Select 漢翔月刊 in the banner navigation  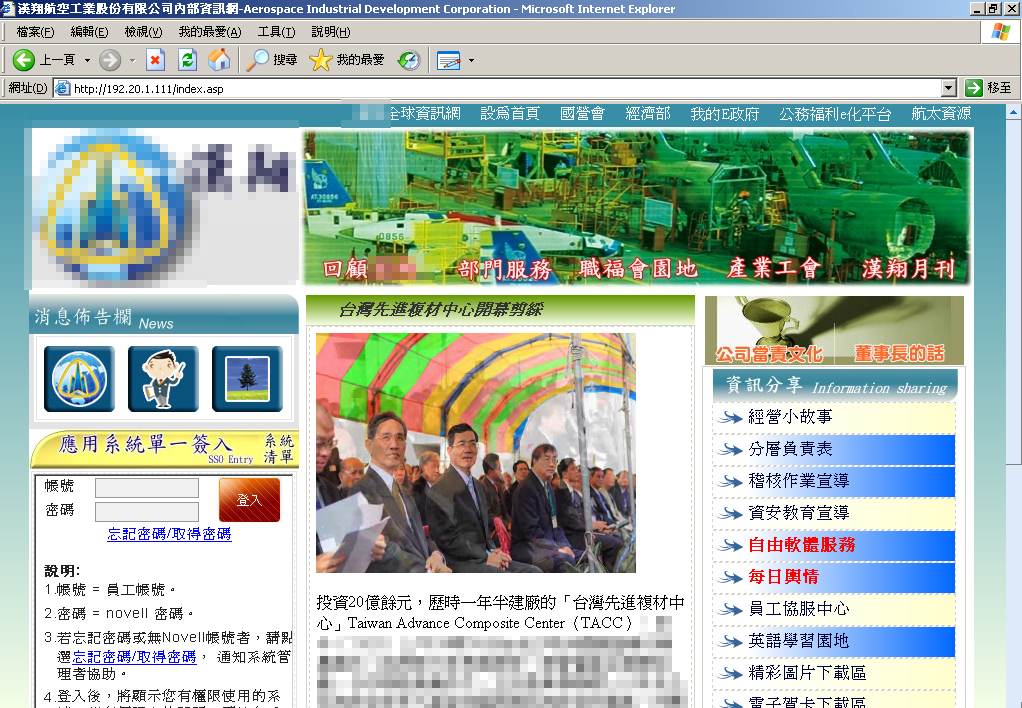click(x=908, y=268)
